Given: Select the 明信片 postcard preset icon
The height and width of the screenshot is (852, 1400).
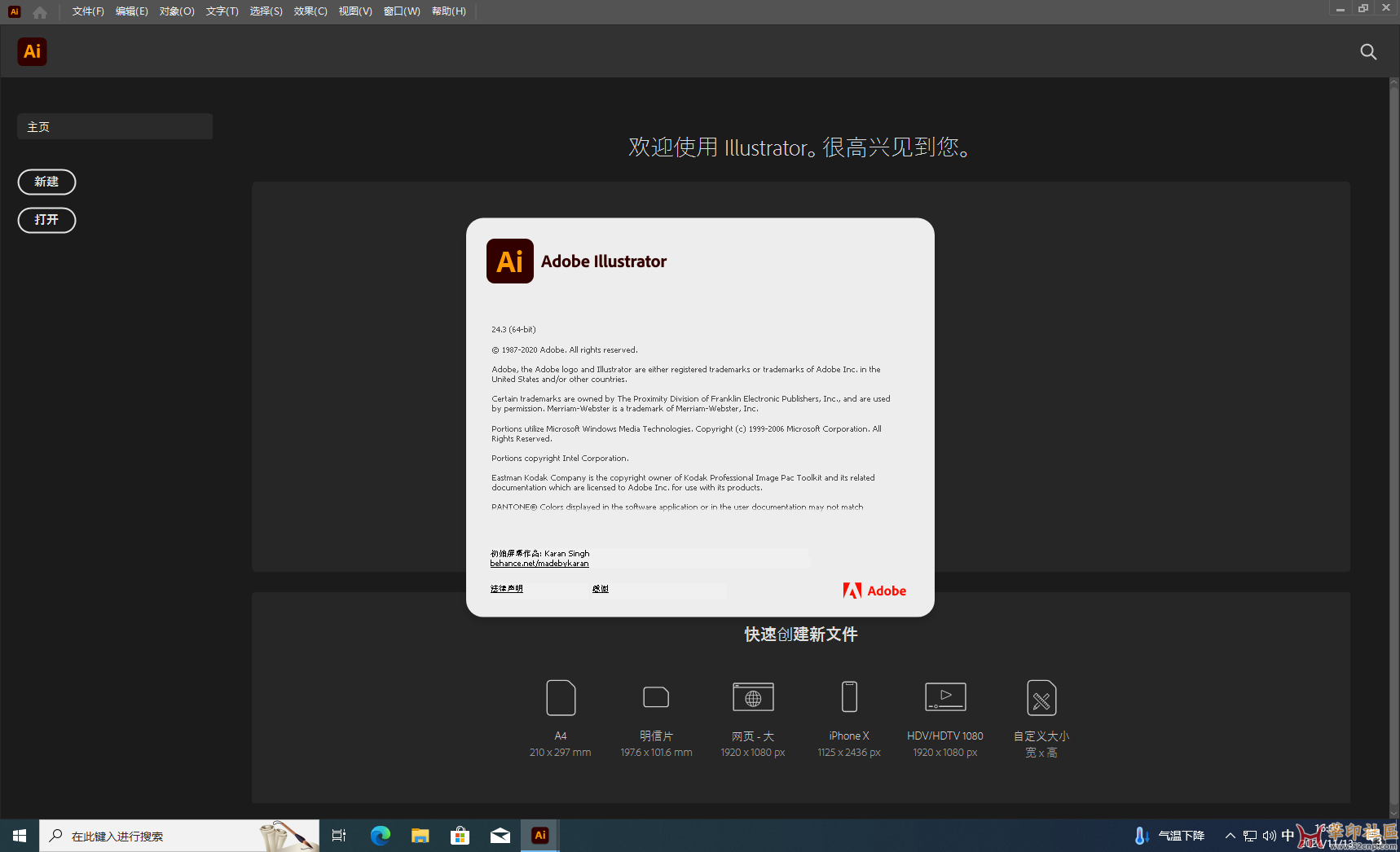Looking at the screenshot, I should (x=656, y=697).
